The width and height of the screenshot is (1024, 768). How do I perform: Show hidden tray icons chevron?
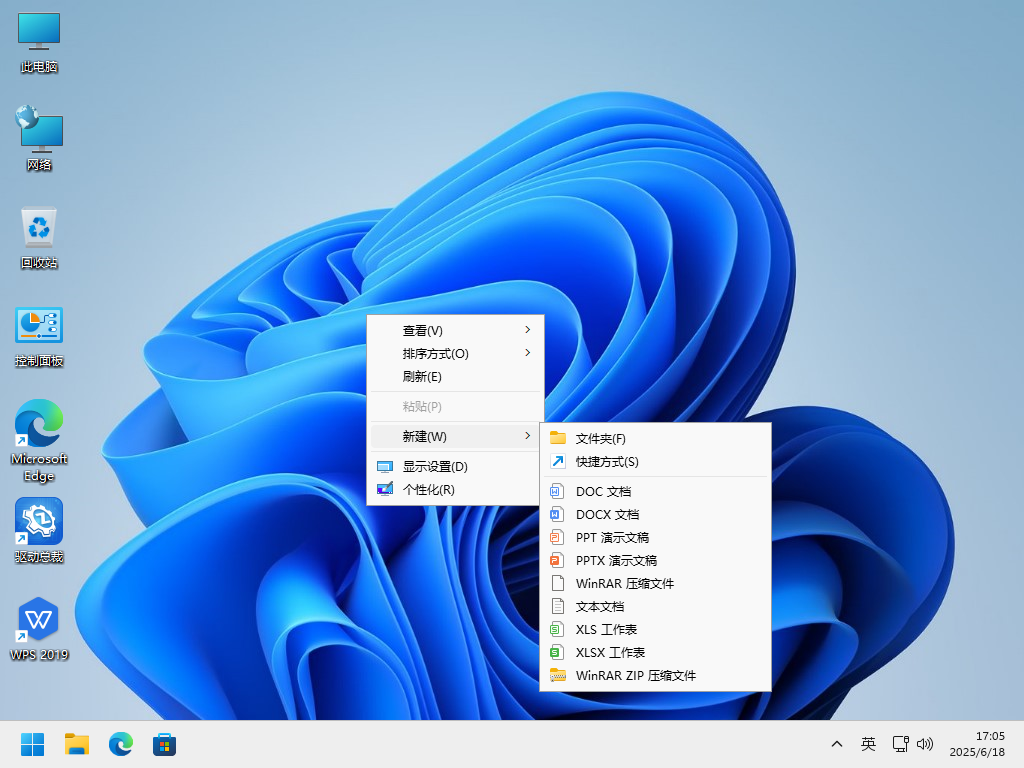tap(837, 744)
